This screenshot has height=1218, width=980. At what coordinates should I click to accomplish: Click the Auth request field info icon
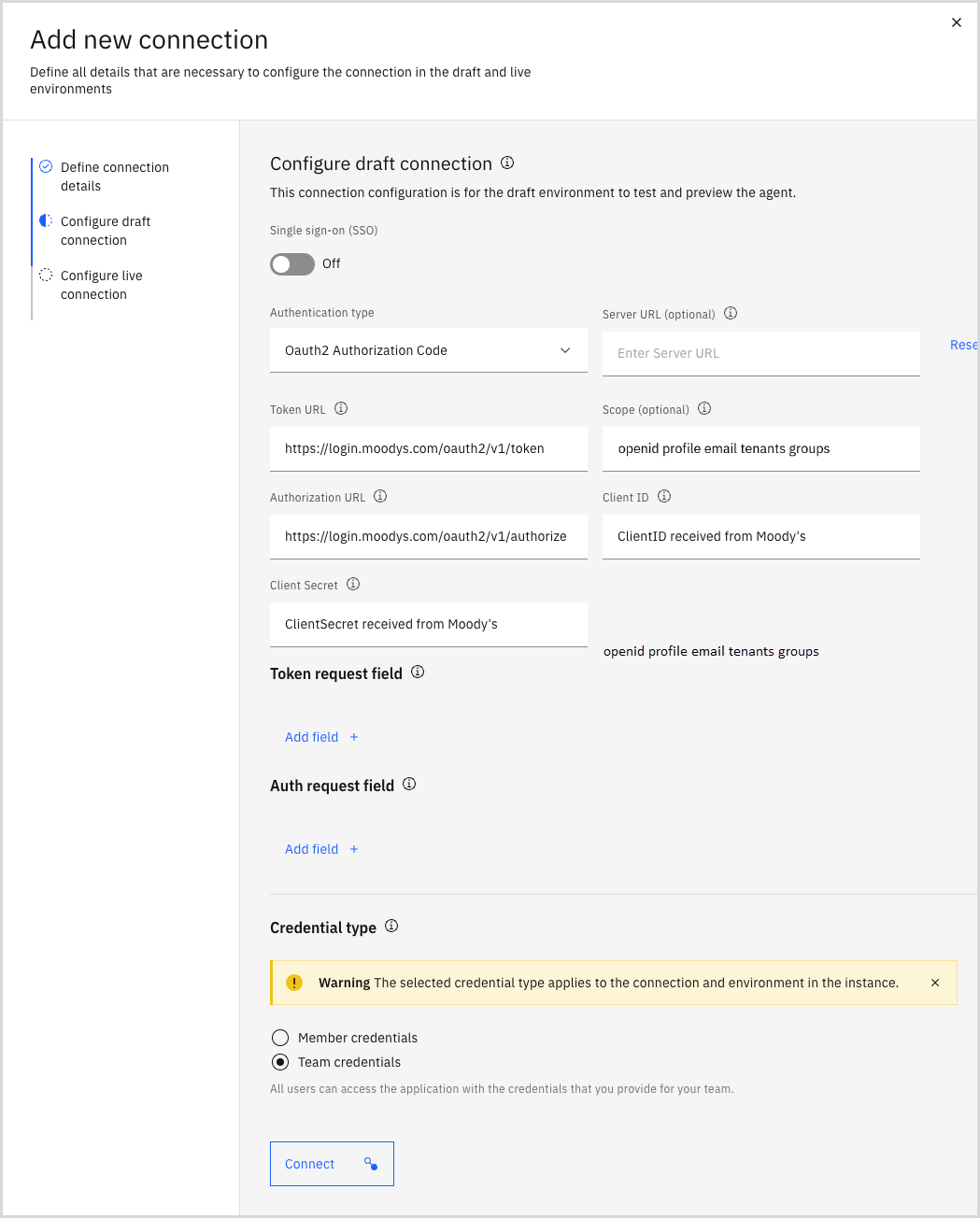coord(408,784)
